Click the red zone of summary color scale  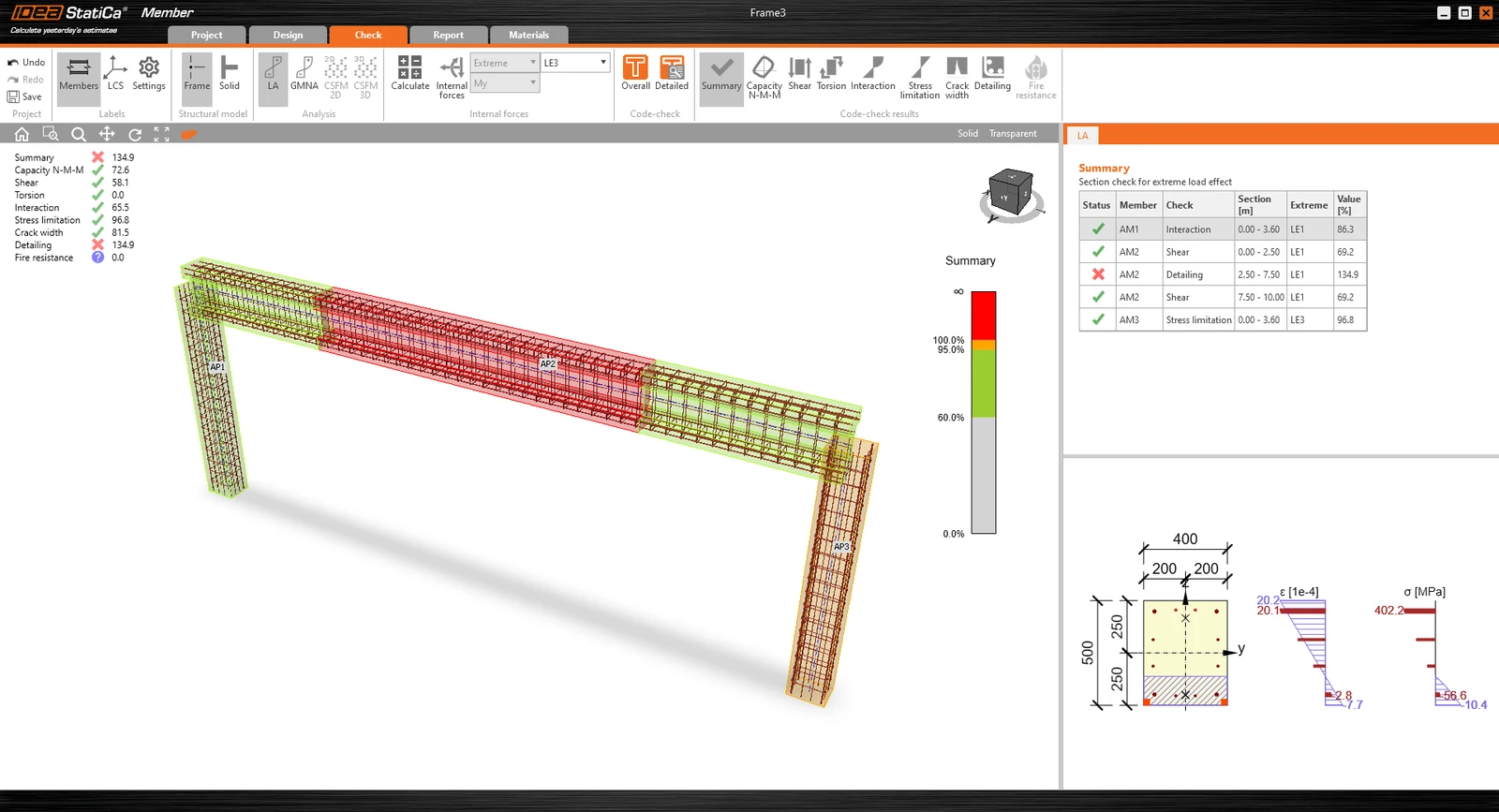pos(984,316)
